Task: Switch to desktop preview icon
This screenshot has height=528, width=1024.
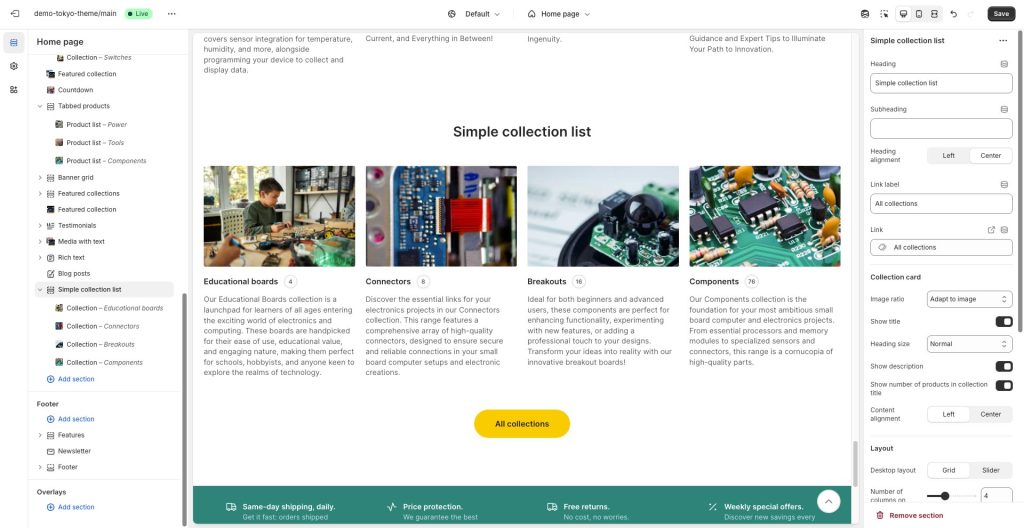Action: click(904, 14)
